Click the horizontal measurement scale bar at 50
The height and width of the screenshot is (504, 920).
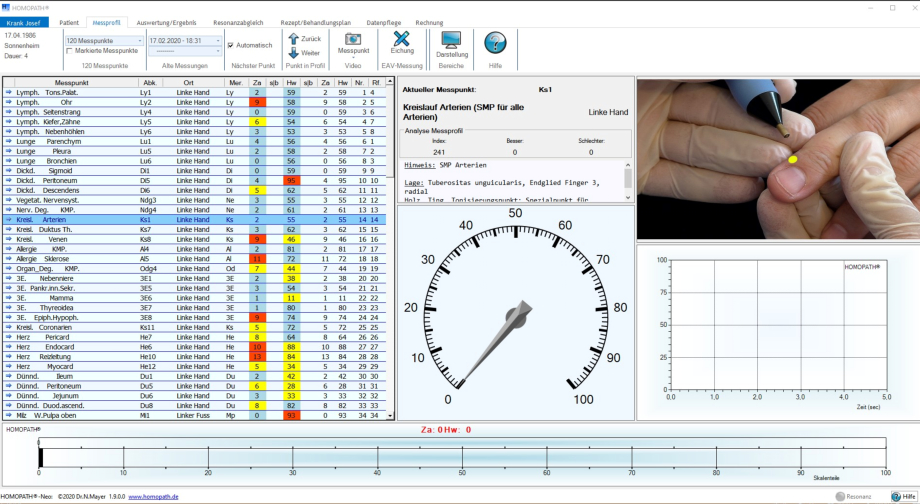point(462,455)
